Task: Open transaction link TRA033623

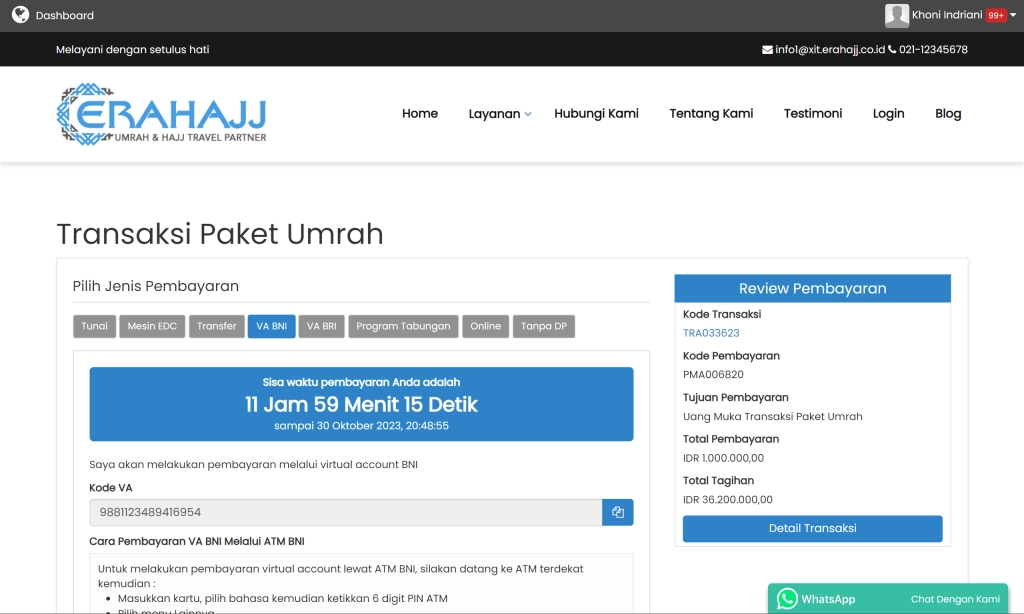Action: (711, 332)
